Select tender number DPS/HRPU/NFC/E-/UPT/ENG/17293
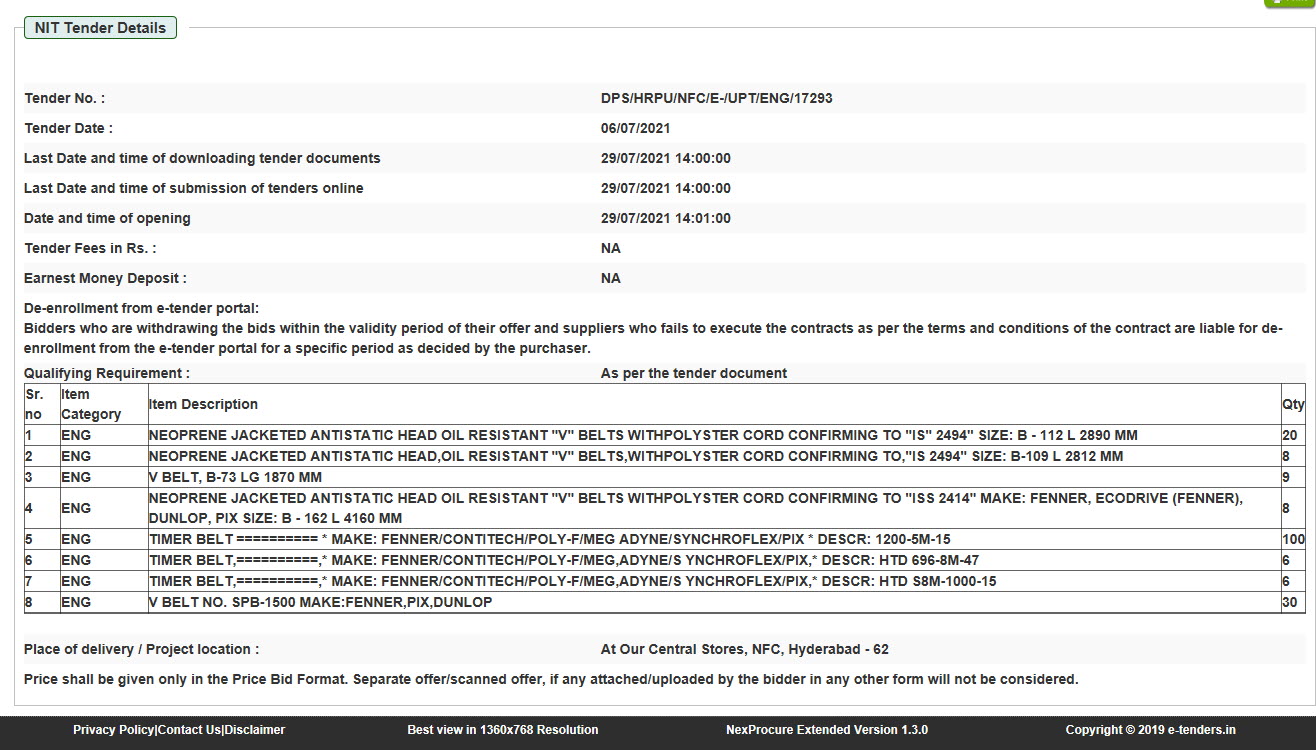 click(x=716, y=98)
